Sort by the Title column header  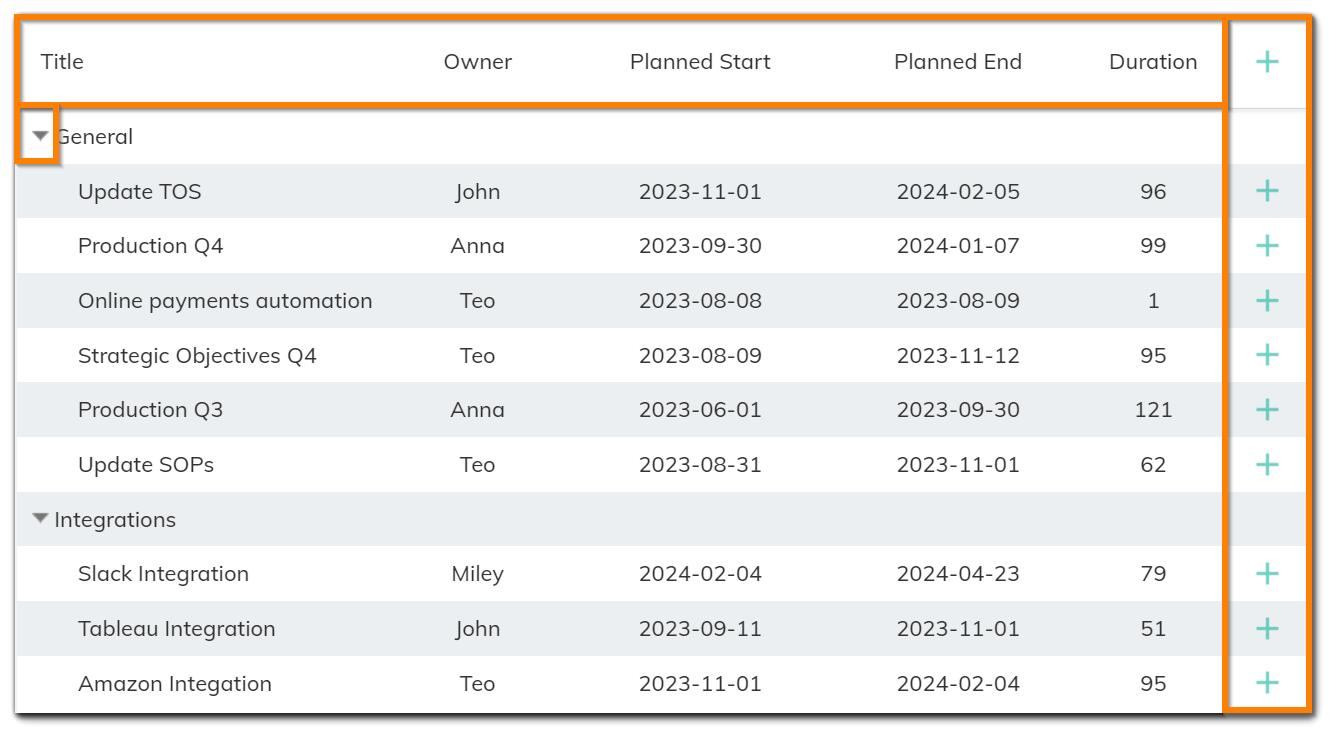(62, 62)
